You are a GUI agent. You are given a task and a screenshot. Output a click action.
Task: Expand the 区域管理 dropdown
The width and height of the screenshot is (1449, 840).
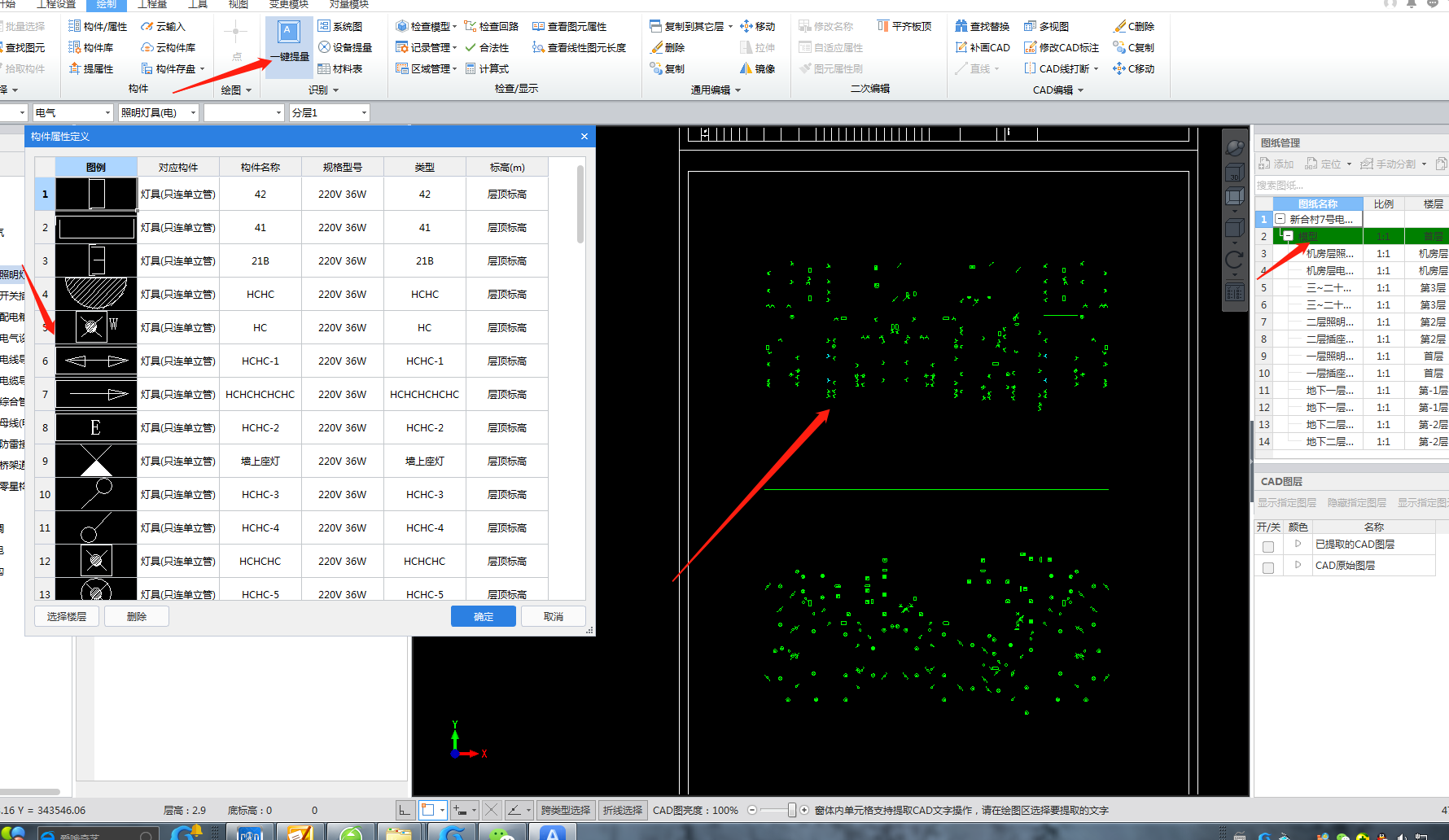454,69
